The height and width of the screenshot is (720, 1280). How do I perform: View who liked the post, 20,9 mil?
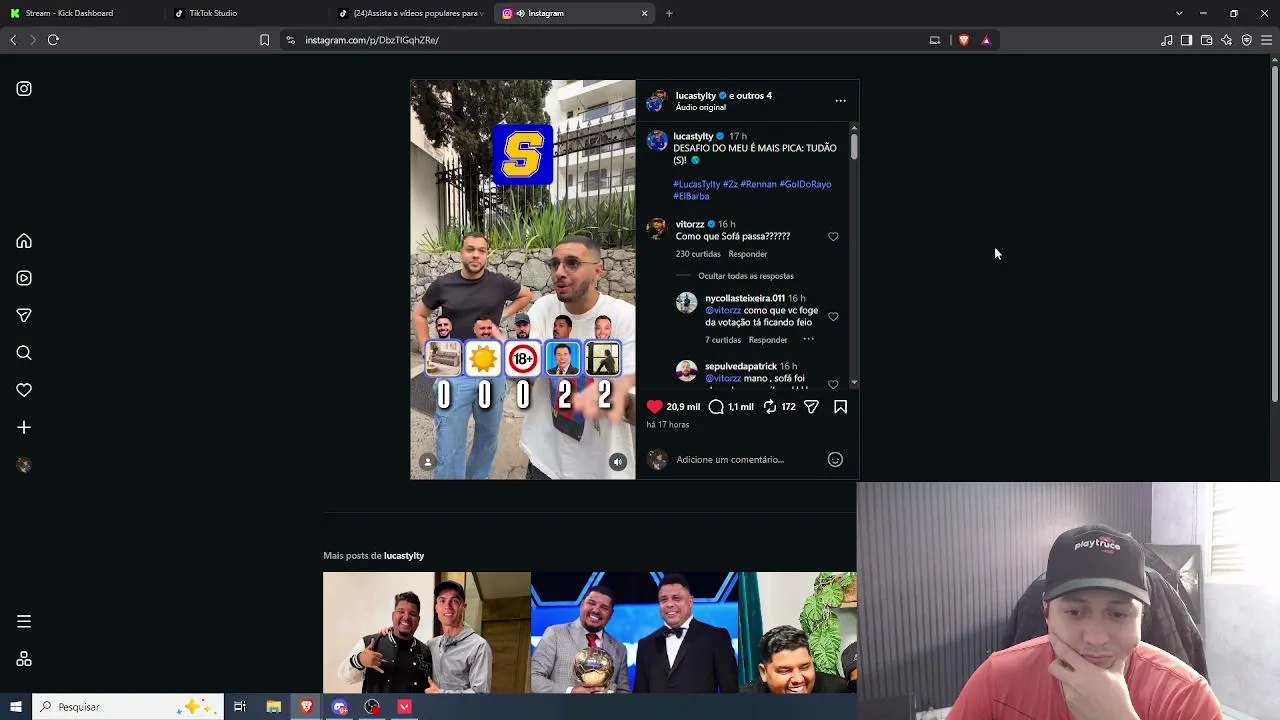pos(683,407)
